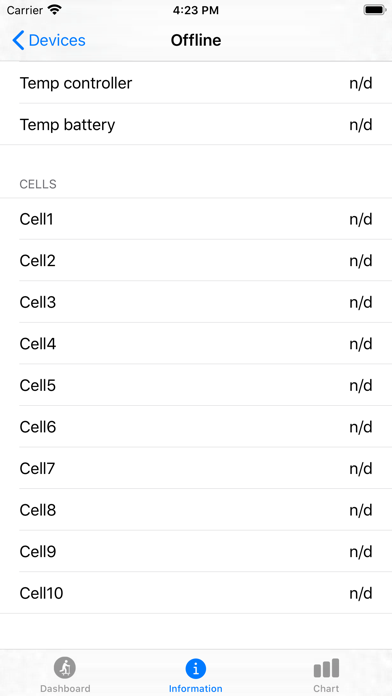Viewport: 392px width, 696px height.
Task: Open the Chart bar-graph icon
Action: pyautogui.click(x=326, y=668)
